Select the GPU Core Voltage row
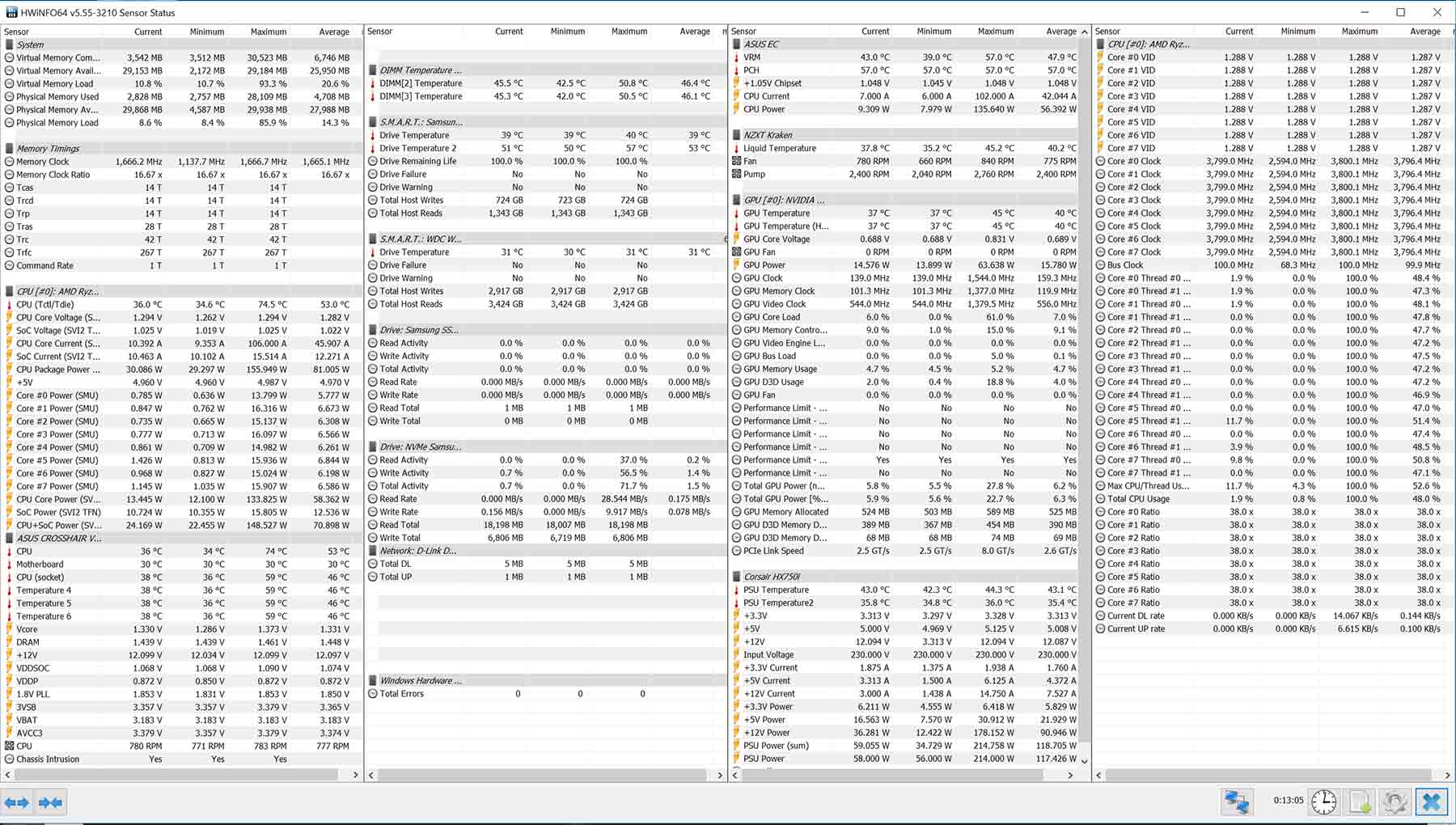The image size is (1456, 825). [904, 239]
